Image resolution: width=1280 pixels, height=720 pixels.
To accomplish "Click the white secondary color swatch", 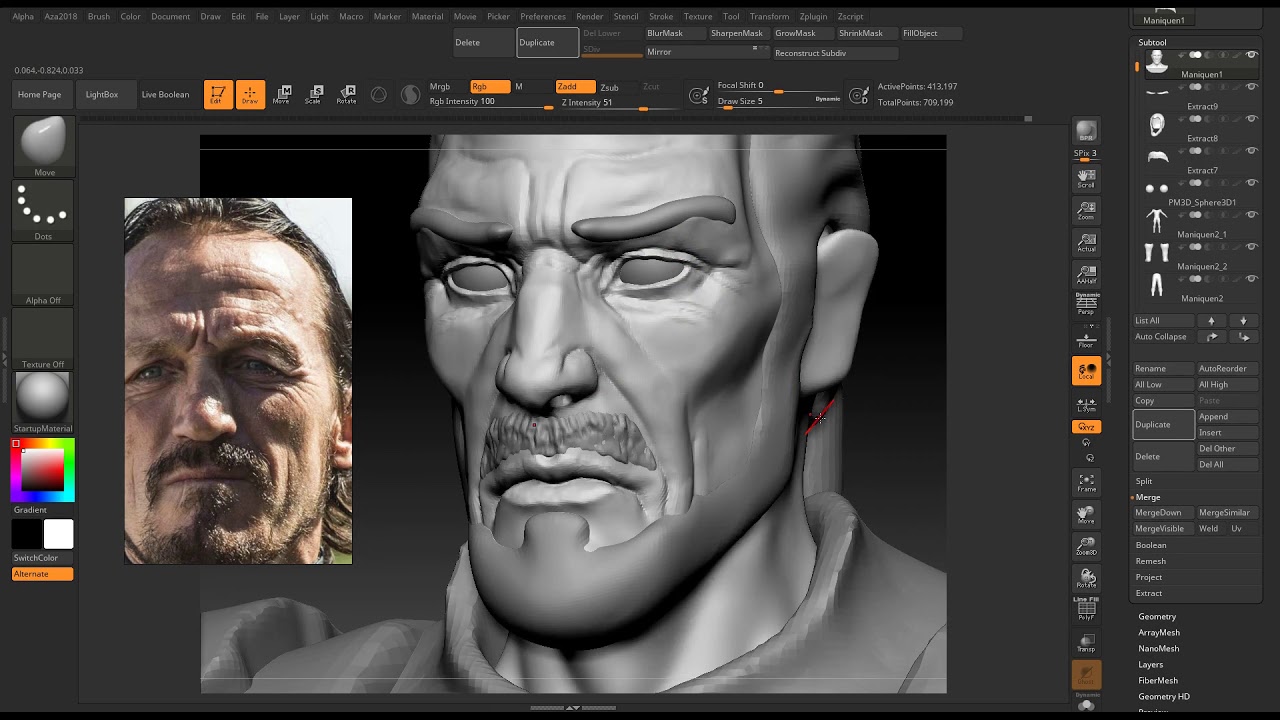I will point(58,534).
